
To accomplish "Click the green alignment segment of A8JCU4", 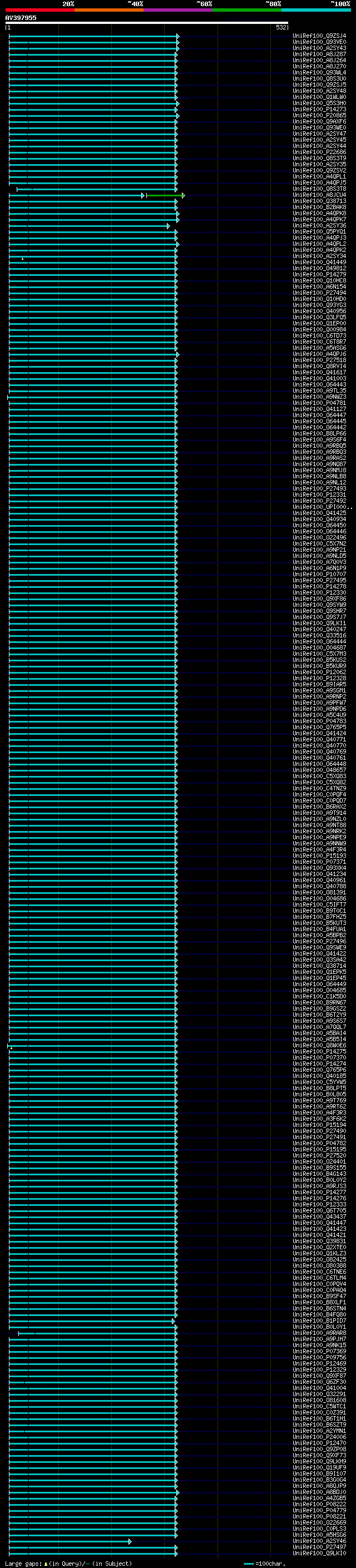I will [x=165, y=195].
